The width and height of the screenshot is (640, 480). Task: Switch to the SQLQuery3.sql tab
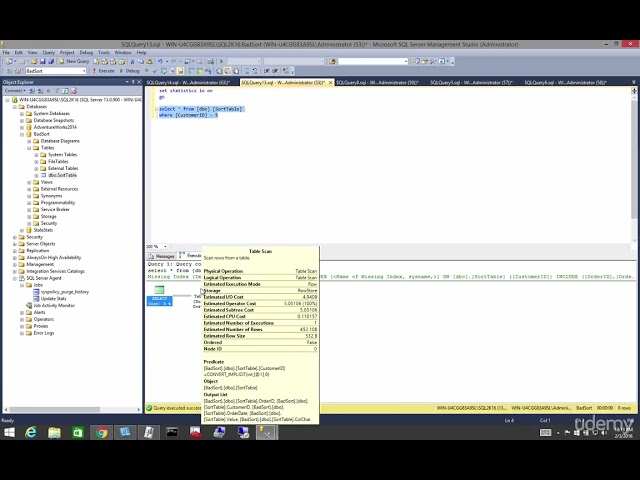(471, 82)
